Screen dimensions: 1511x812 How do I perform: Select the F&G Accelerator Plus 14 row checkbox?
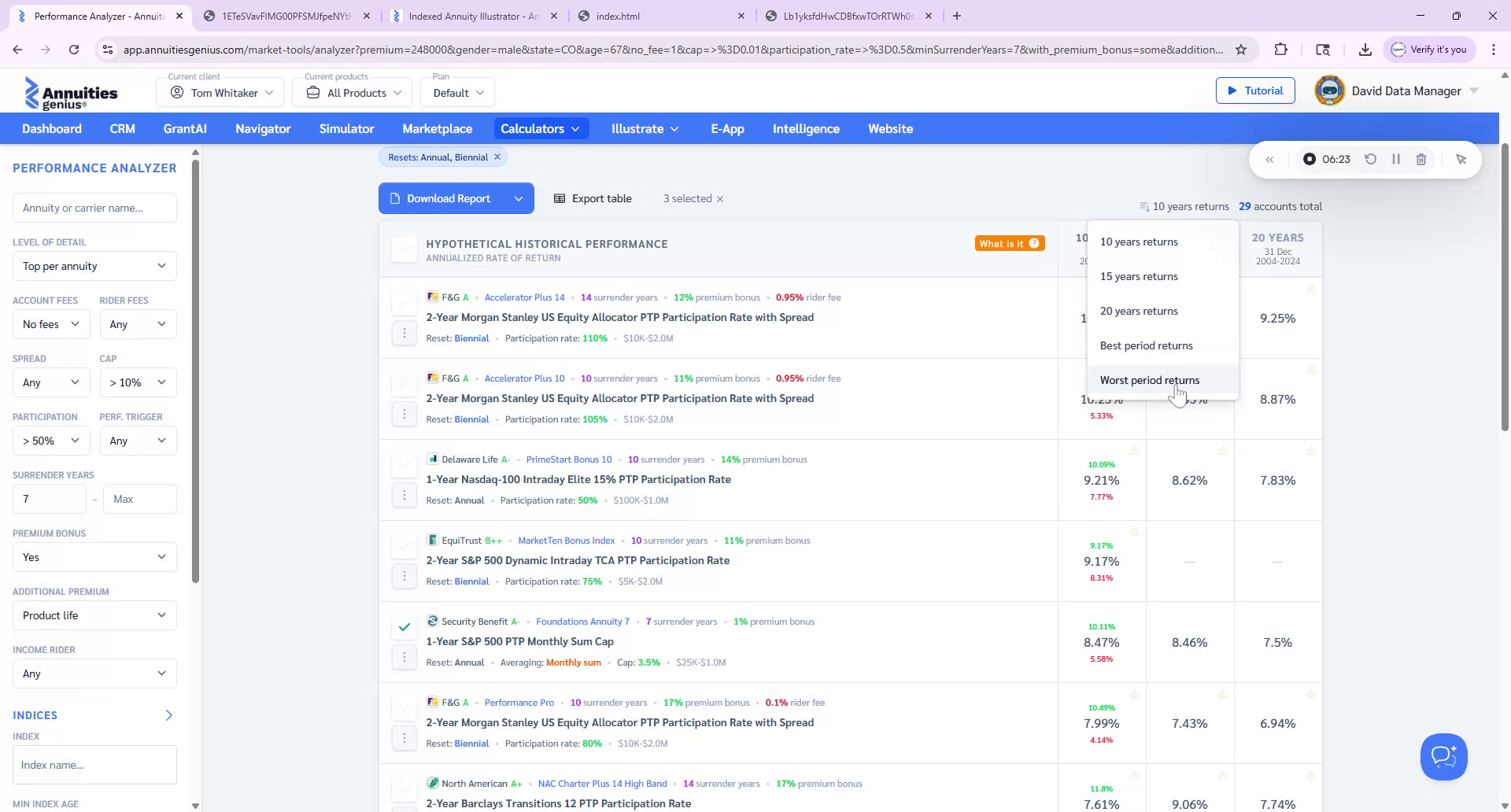pos(404,304)
